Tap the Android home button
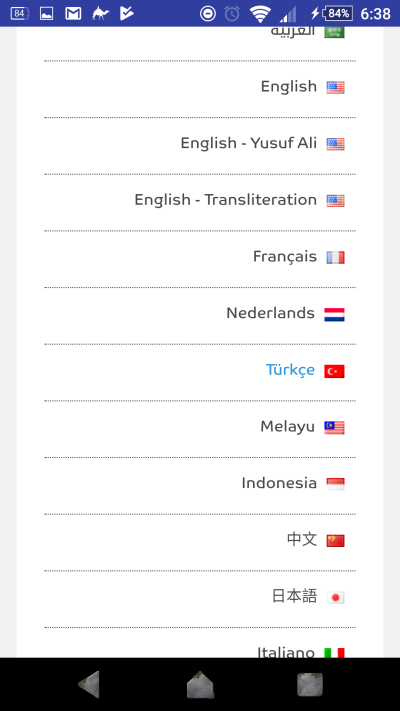The image size is (400, 711). click(x=200, y=684)
